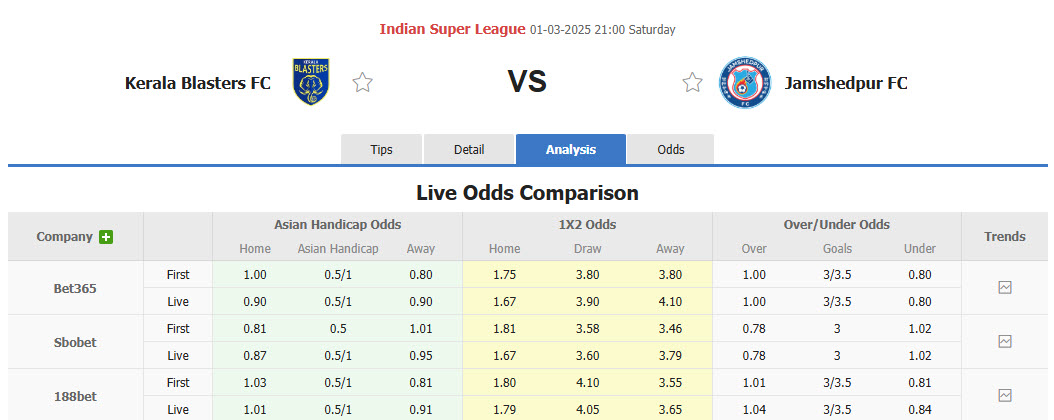This screenshot has width=1054, height=420.
Task: Click the Jamshedpur FC crest logo
Action: (745, 83)
